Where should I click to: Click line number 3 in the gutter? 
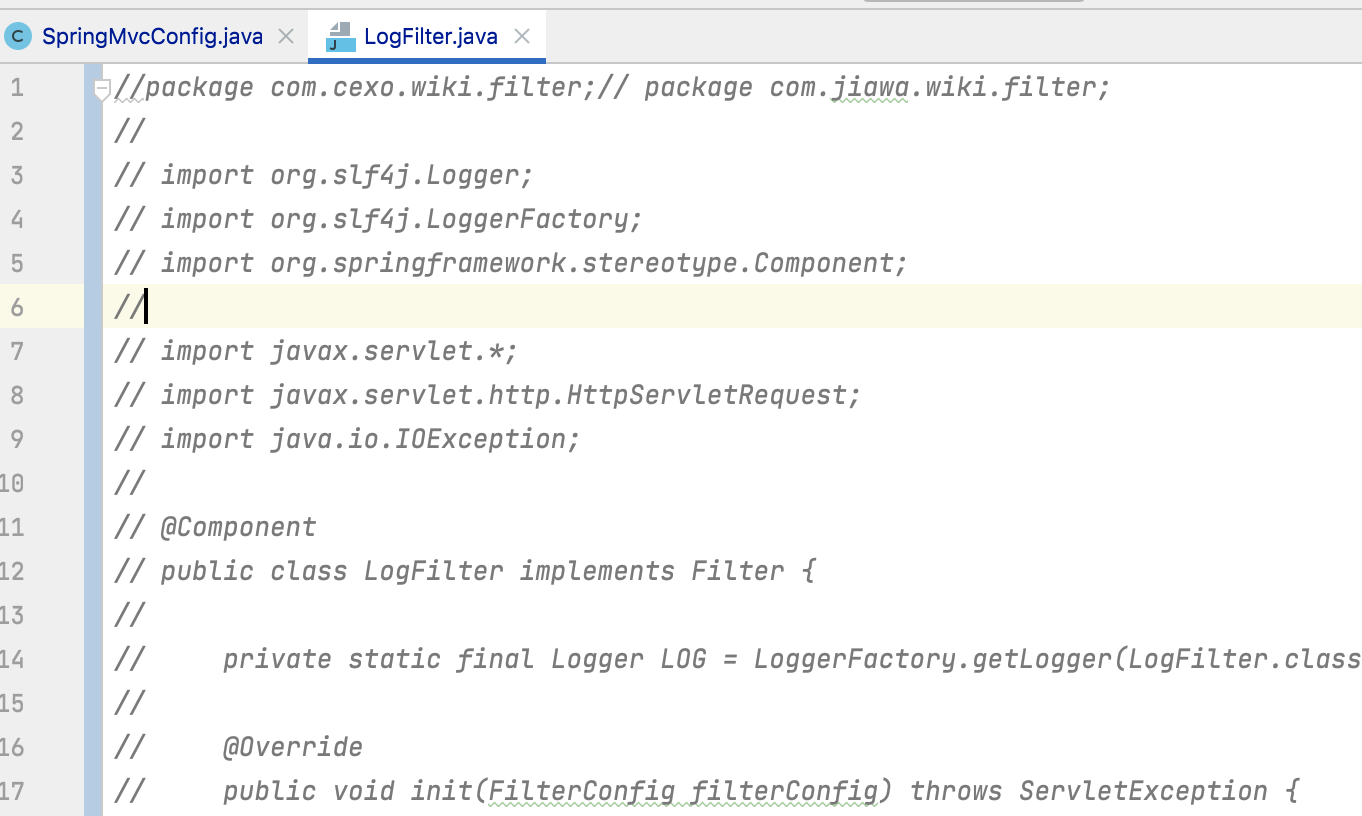pyautogui.click(x=17, y=175)
